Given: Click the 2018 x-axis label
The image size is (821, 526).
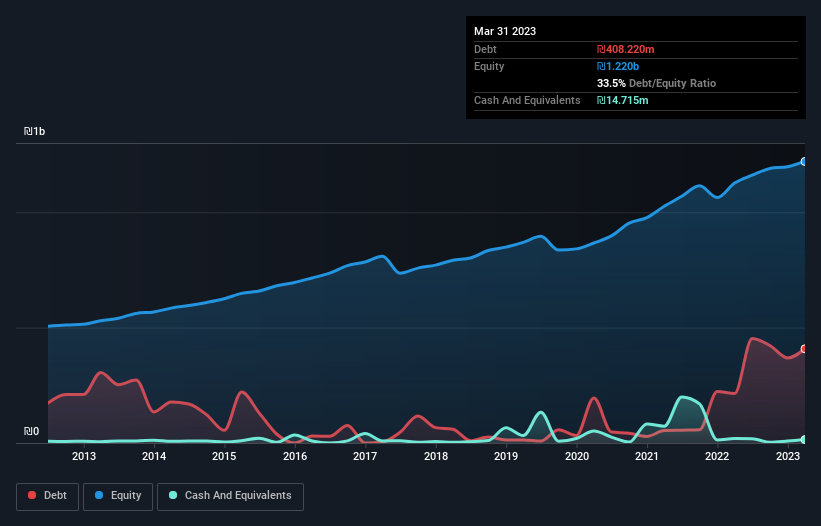Looking at the screenshot, I should [436, 456].
